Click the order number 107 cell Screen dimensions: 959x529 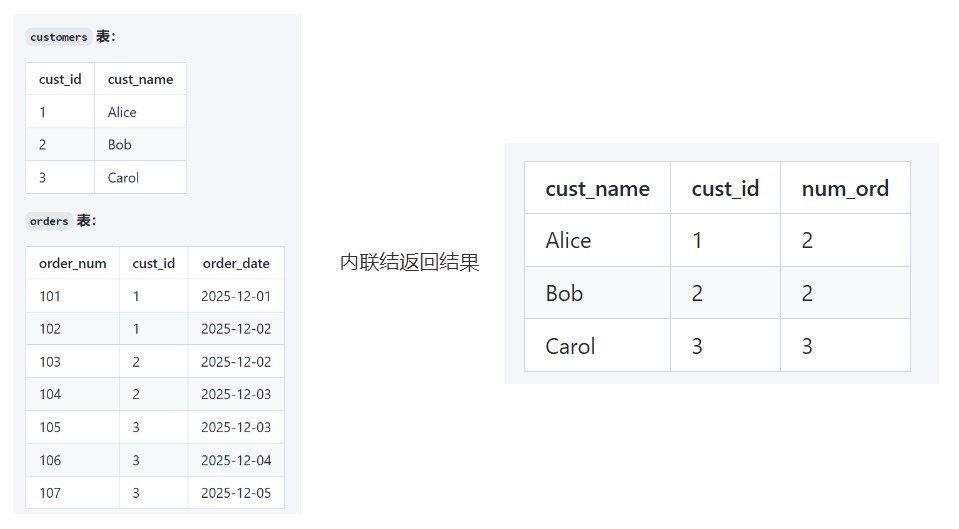click(x=50, y=492)
